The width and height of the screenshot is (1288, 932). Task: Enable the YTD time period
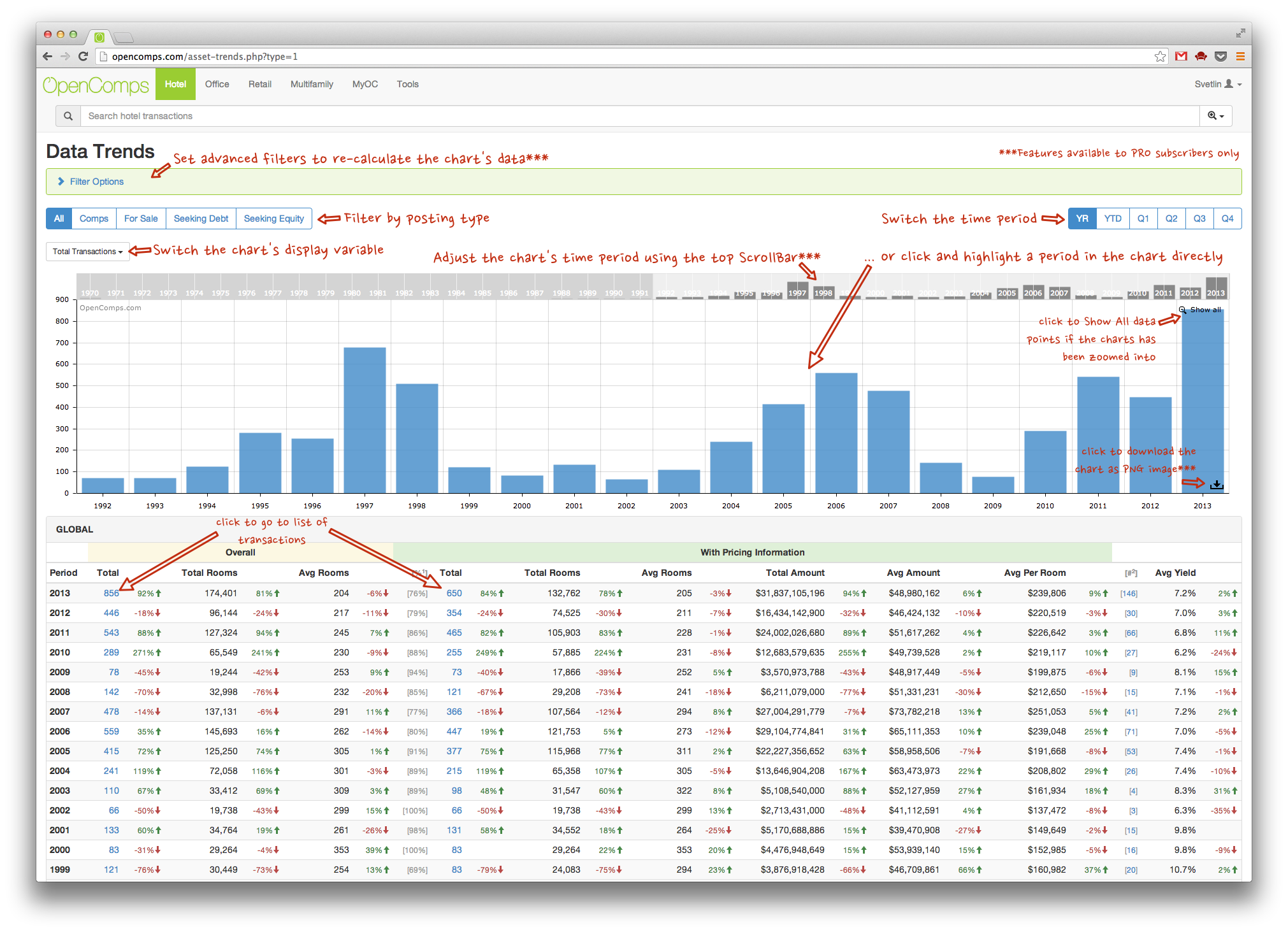coord(1113,219)
